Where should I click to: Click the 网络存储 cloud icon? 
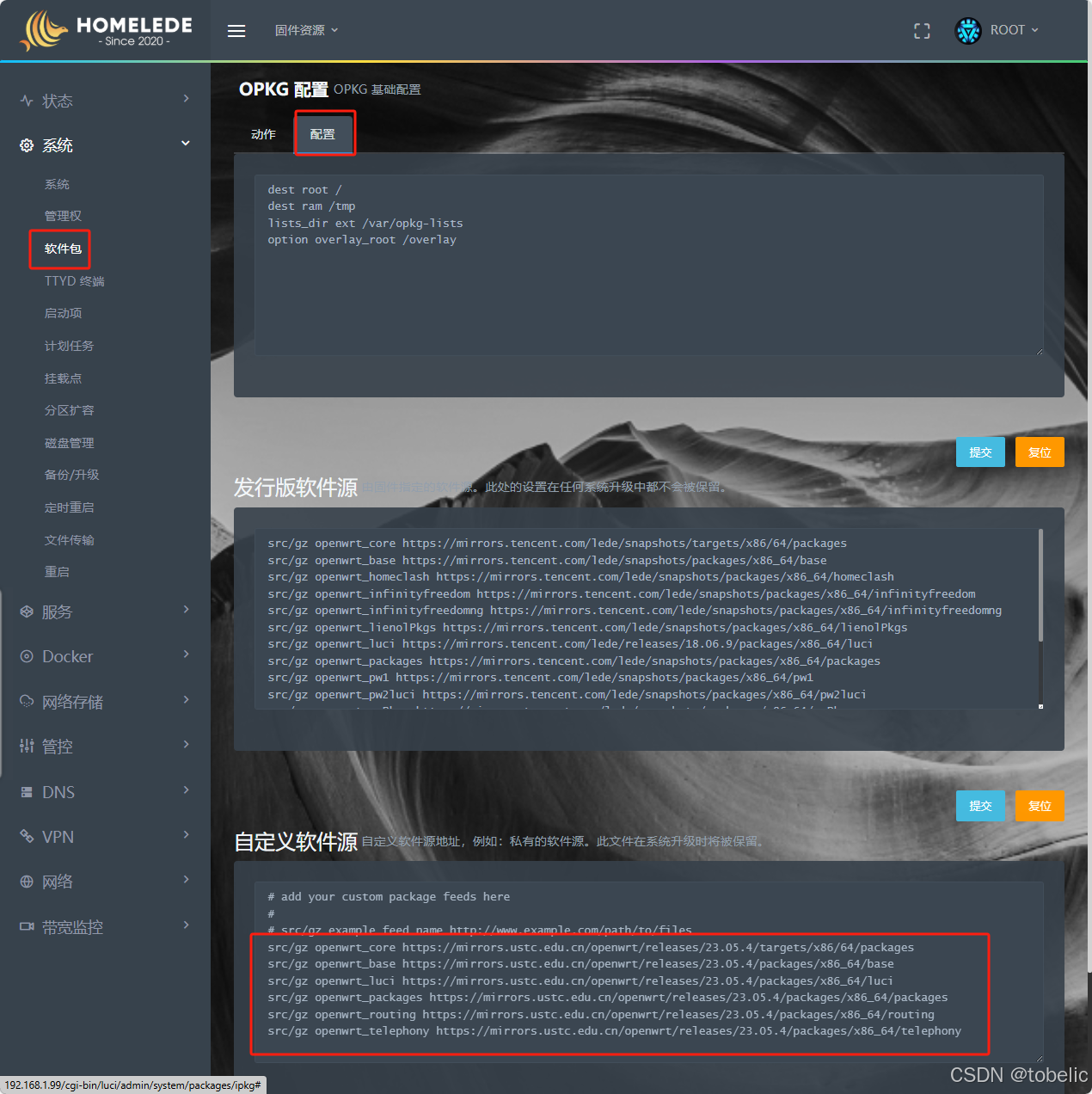tap(27, 702)
